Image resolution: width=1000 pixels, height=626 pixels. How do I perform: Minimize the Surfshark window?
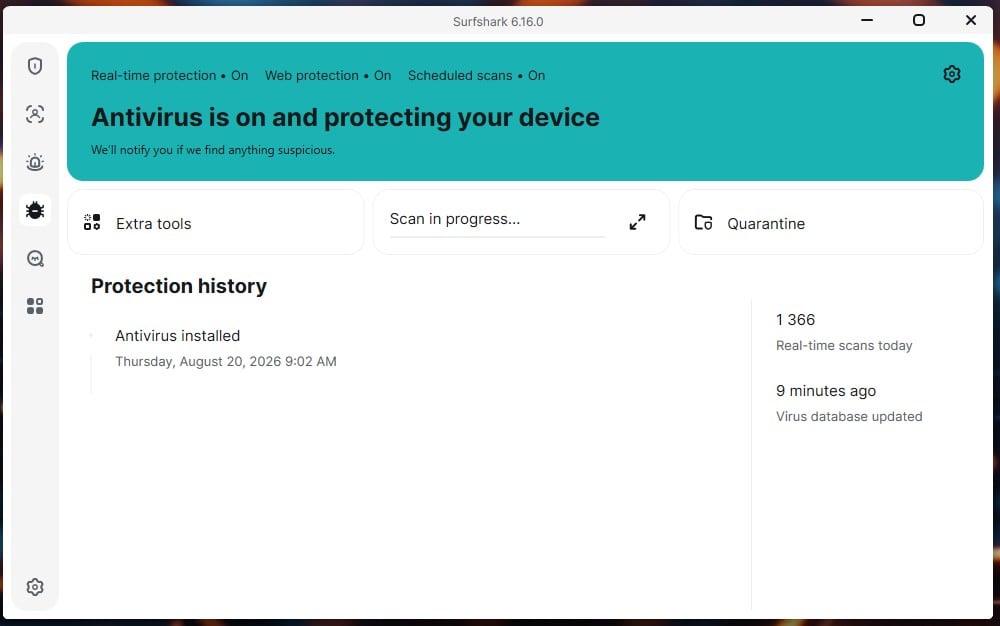point(867,20)
